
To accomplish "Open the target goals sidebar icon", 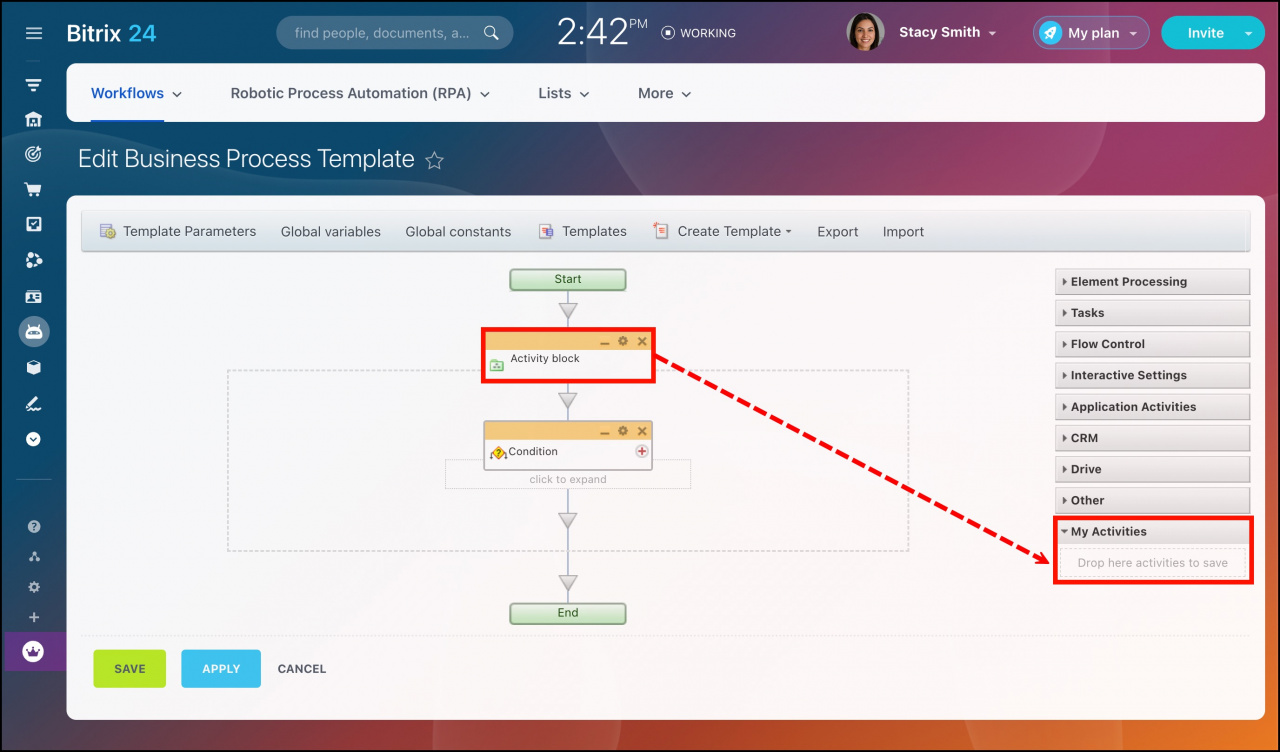I will 33,154.
